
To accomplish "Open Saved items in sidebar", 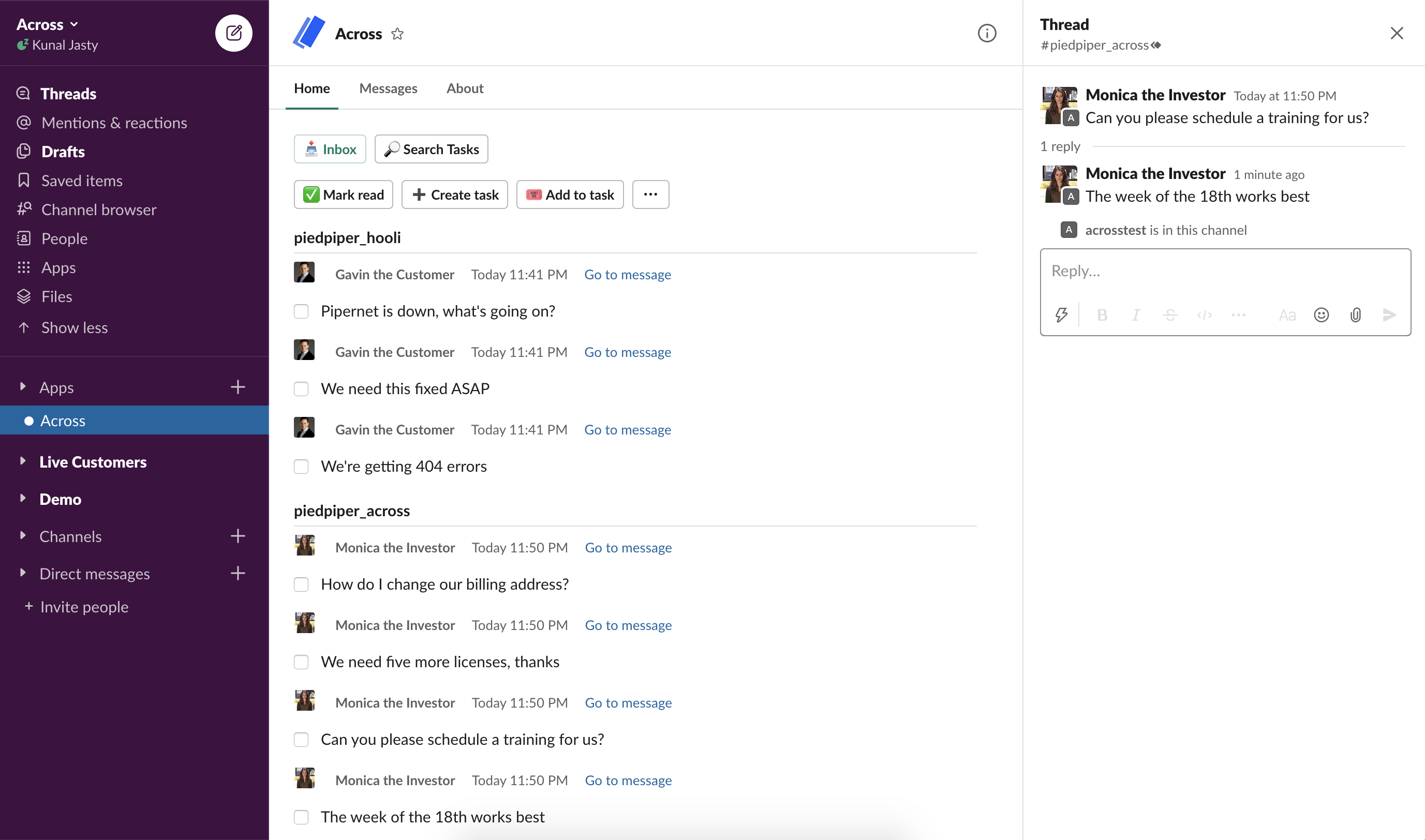I will coord(82,181).
